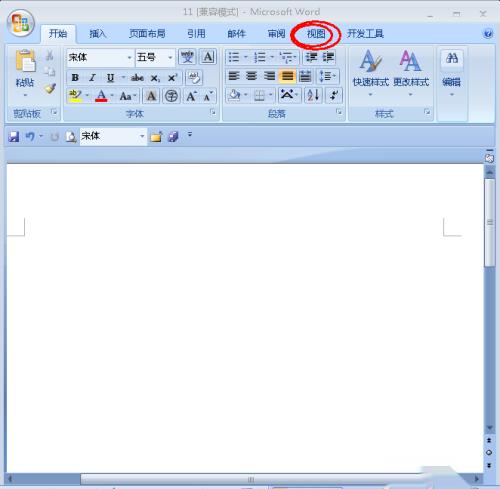Open the Font dialog launcher (字体)

213,112
